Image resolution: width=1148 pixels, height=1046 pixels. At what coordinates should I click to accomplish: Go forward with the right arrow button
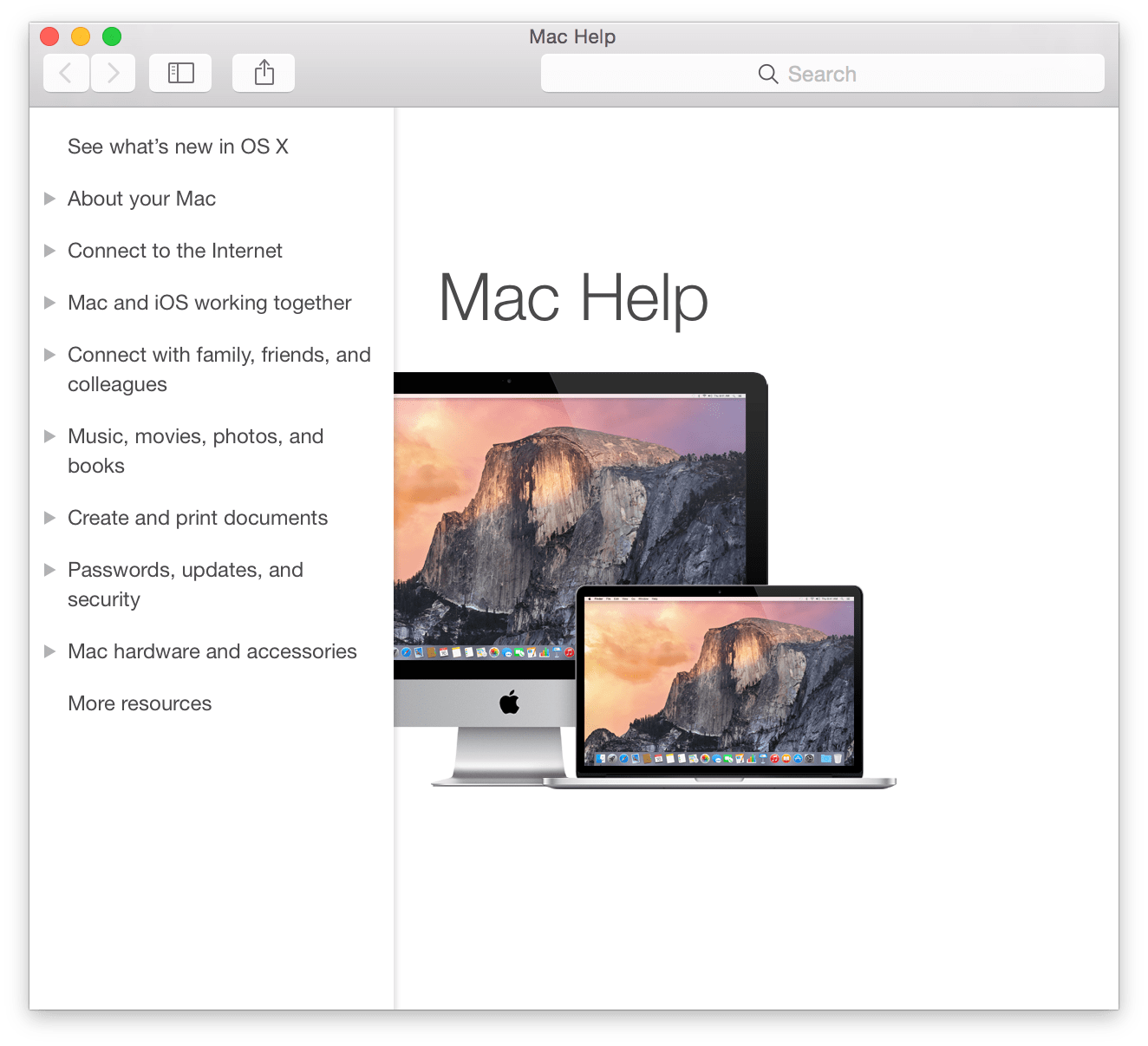[x=113, y=73]
